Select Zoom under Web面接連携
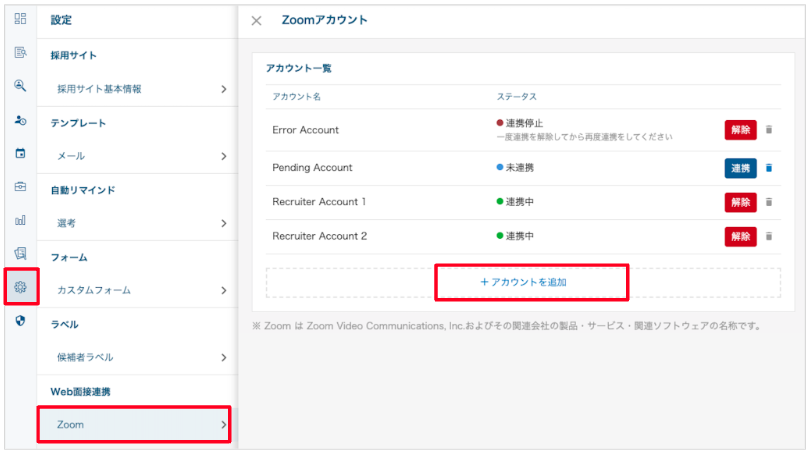The image size is (811, 456). tap(134, 425)
